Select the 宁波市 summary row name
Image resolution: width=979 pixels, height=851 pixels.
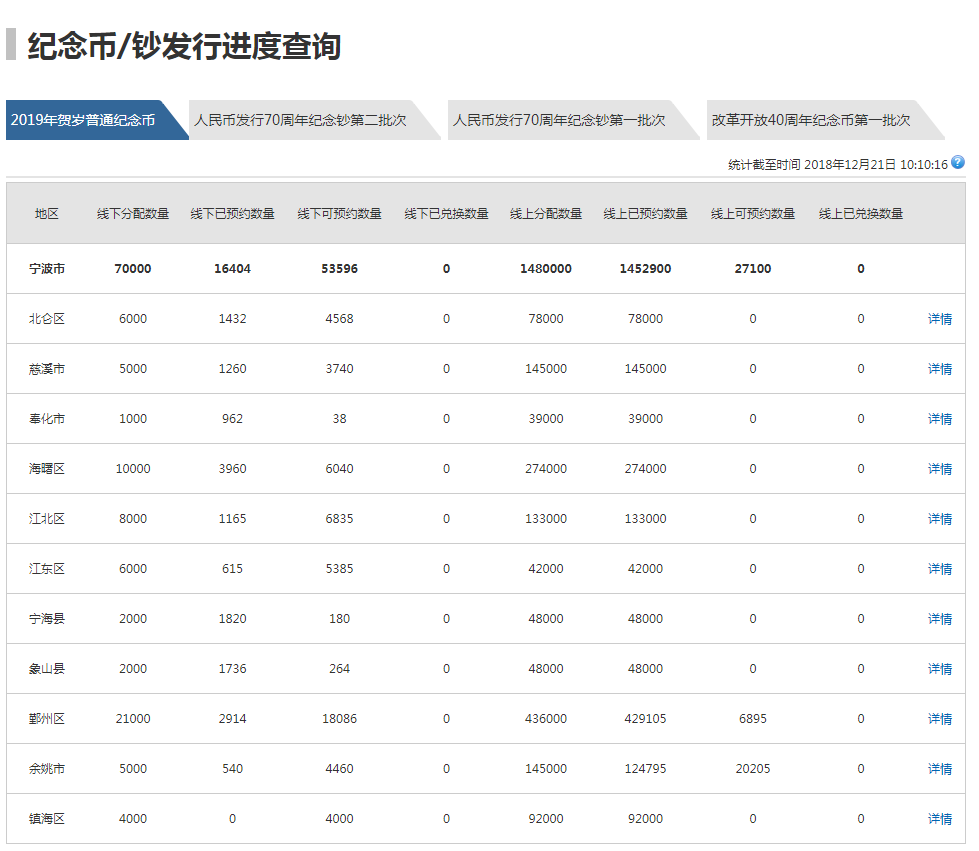[x=47, y=269]
